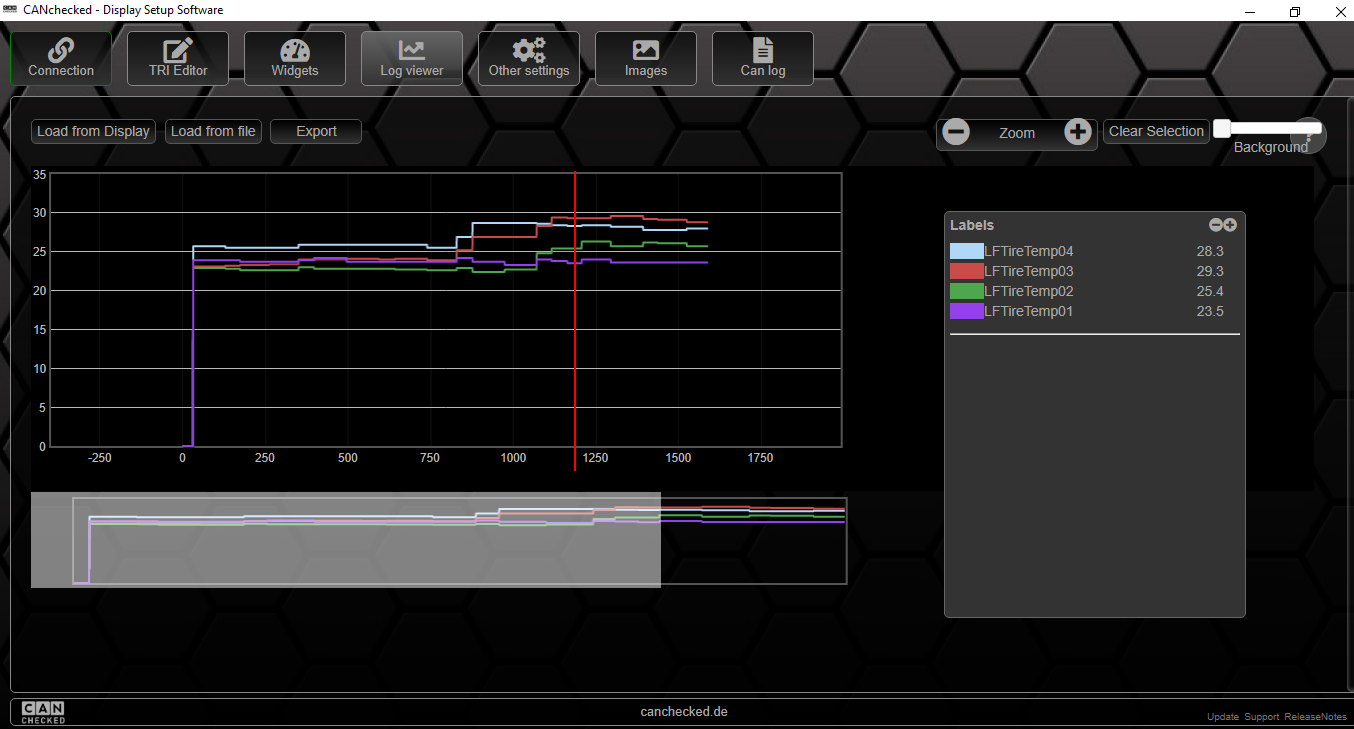Select the LFTireTemp03 label
1354x729 pixels.
tap(1029, 271)
